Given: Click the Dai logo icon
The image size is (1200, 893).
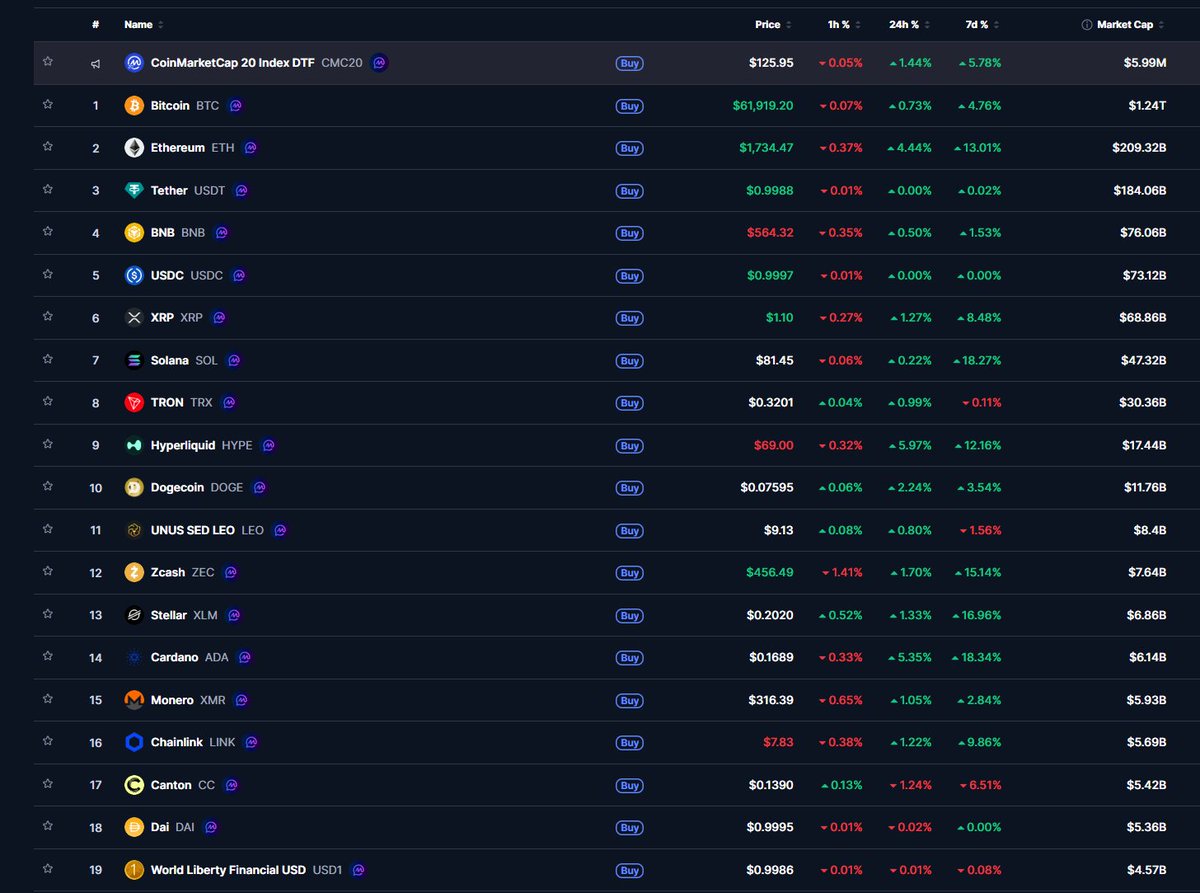Looking at the screenshot, I should (134, 828).
